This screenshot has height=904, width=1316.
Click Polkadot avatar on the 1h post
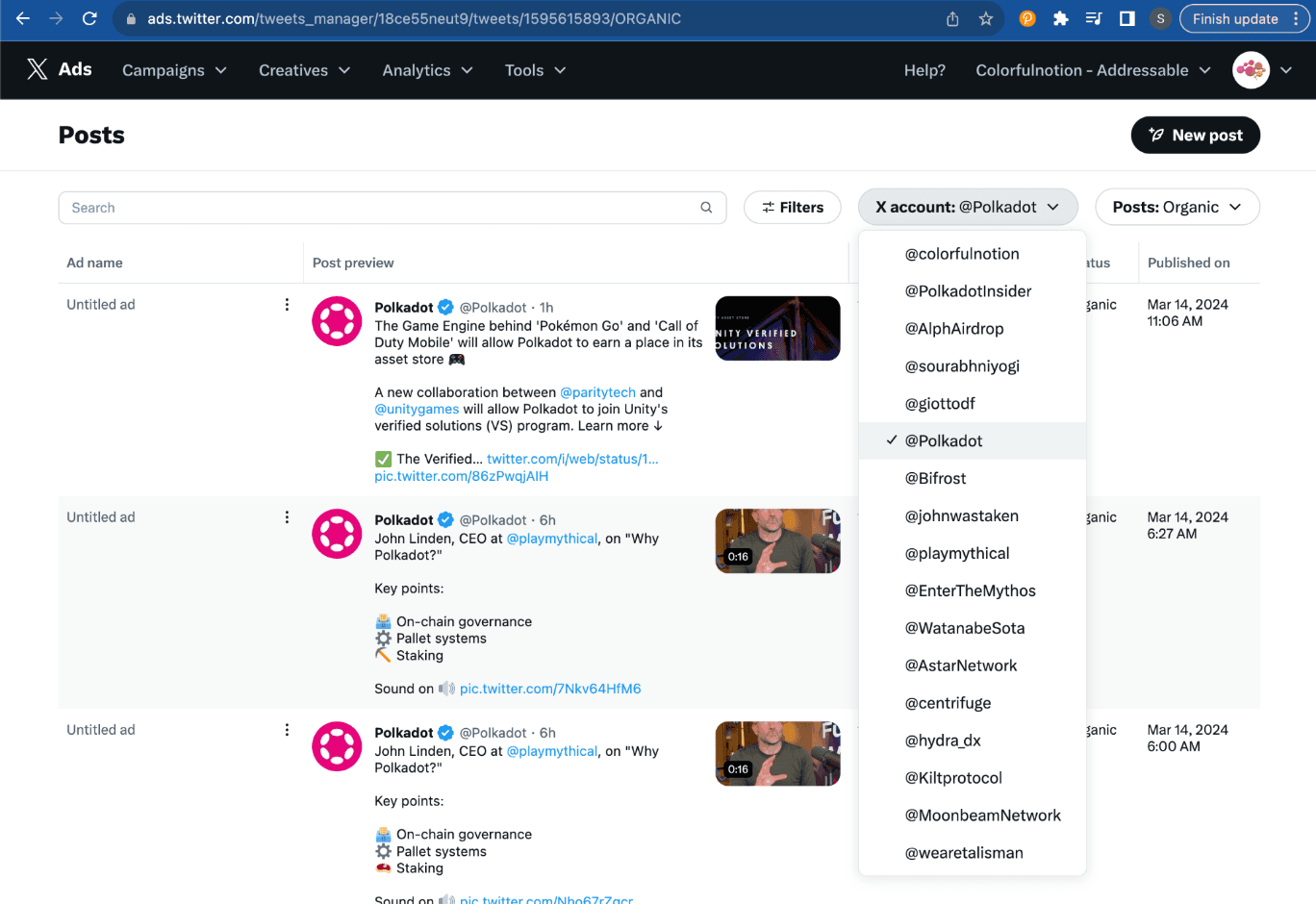pos(337,321)
